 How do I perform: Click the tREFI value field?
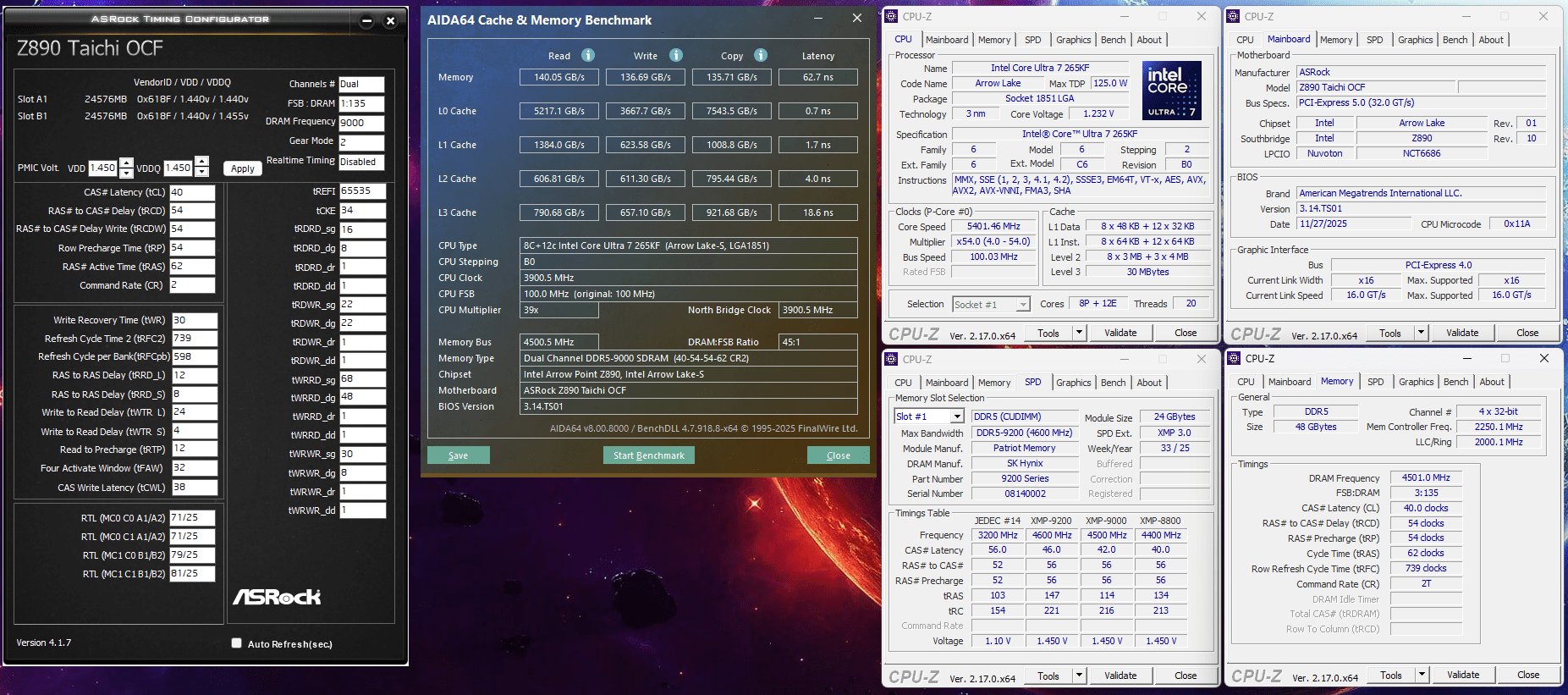pyautogui.click(x=362, y=191)
